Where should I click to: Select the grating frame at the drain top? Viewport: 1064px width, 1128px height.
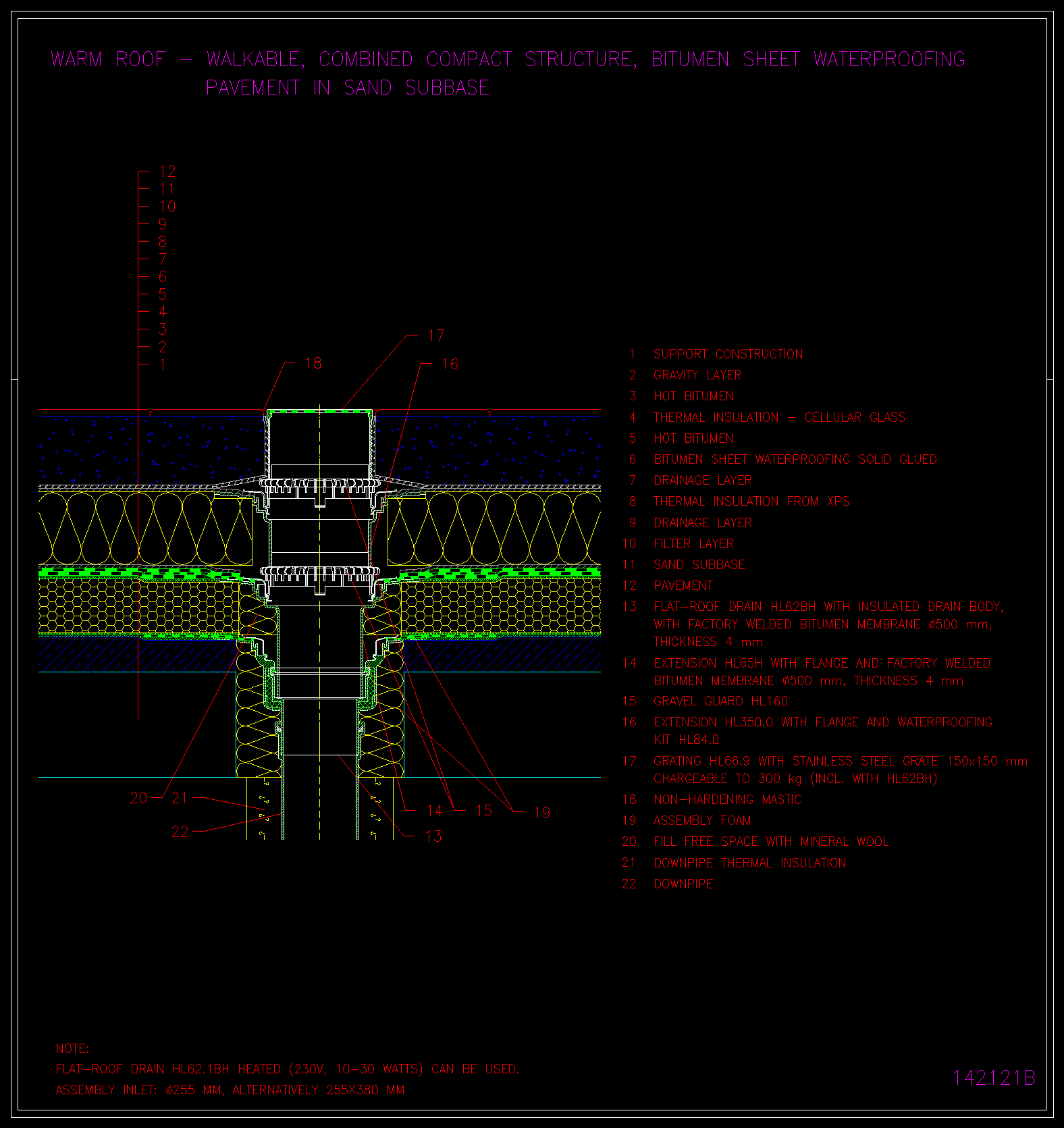click(x=319, y=412)
